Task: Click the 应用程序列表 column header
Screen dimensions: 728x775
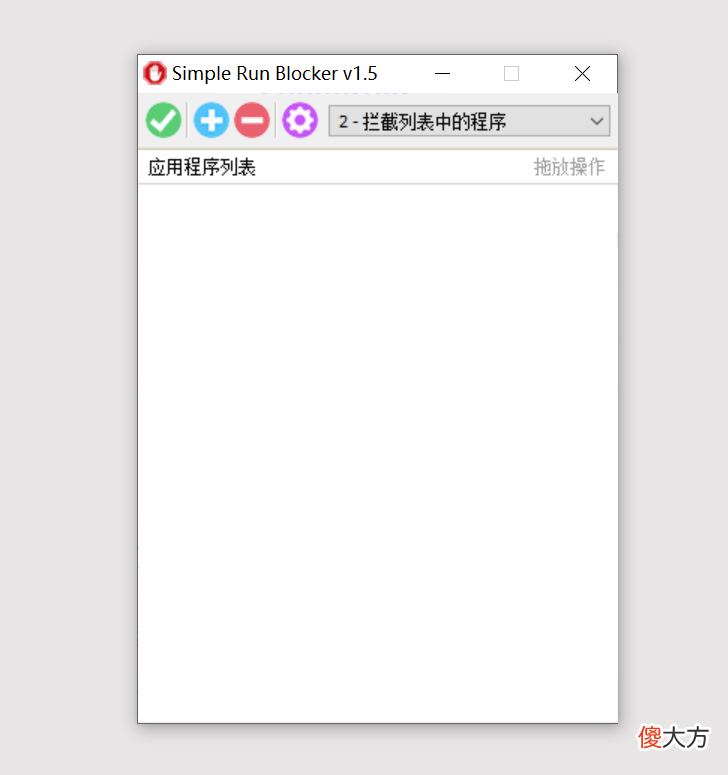Action: [202, 167]
